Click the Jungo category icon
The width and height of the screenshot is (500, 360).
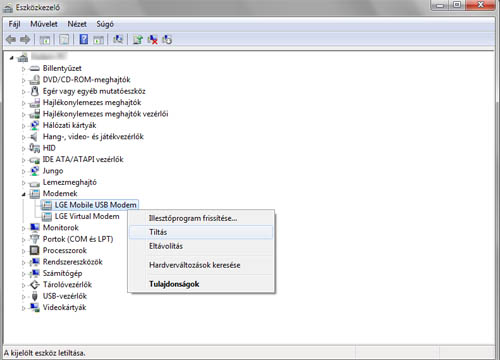coord(34,171)
